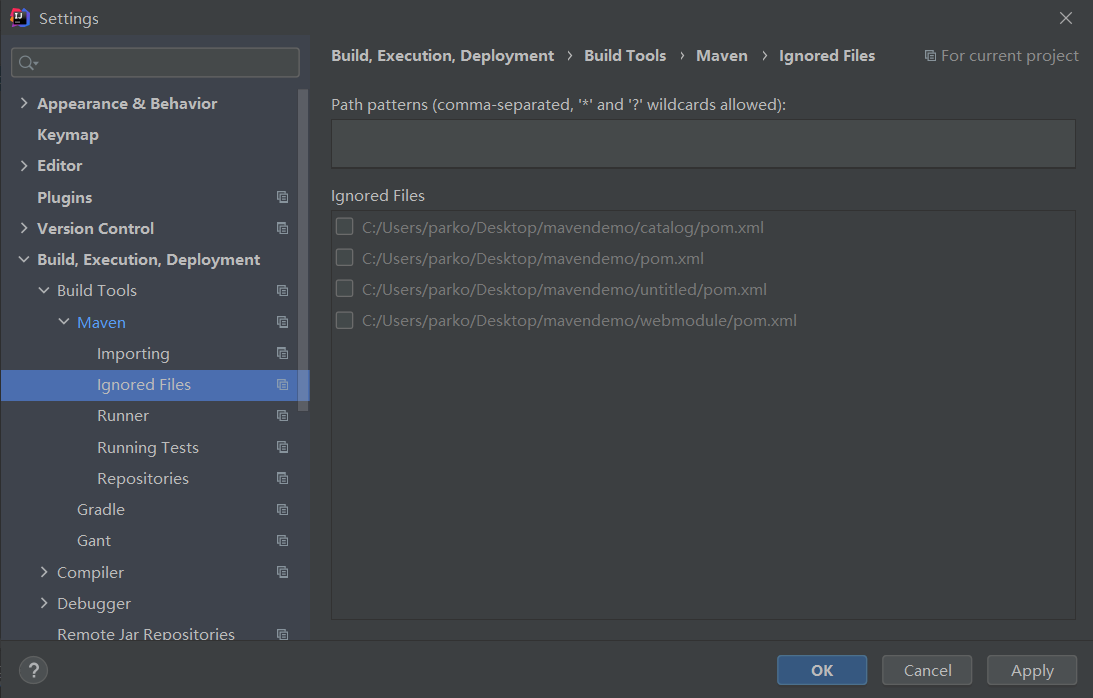
Task: Select Gant in the settings tree
Action: point(94,540)
